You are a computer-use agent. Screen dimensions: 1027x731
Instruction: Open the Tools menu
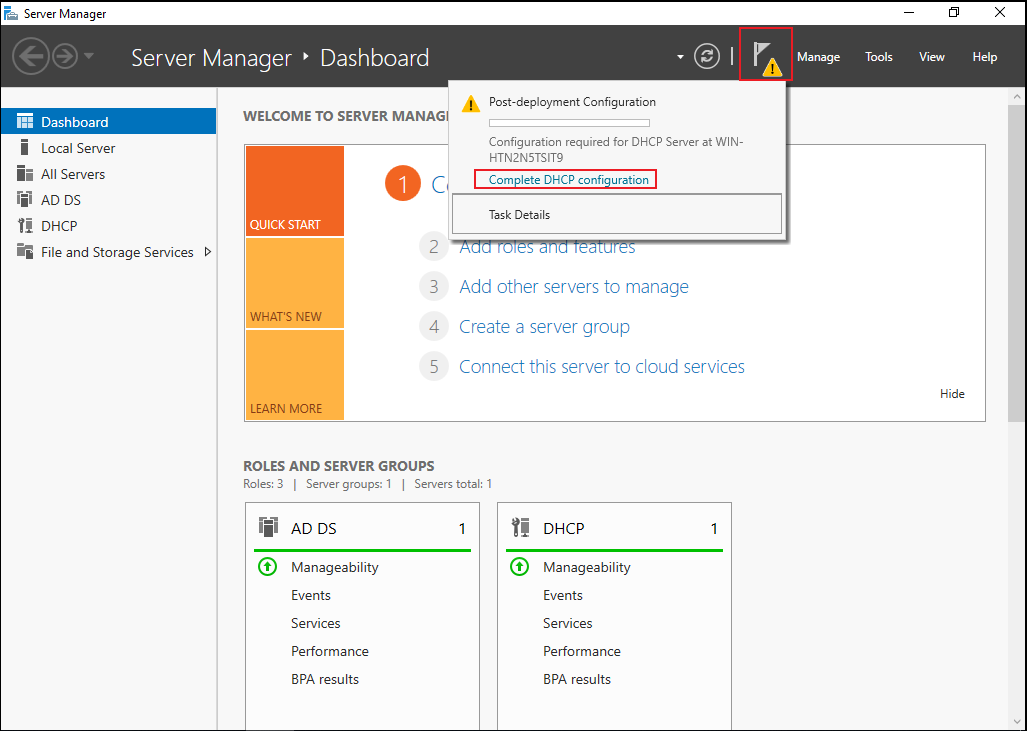pos(878,57)
